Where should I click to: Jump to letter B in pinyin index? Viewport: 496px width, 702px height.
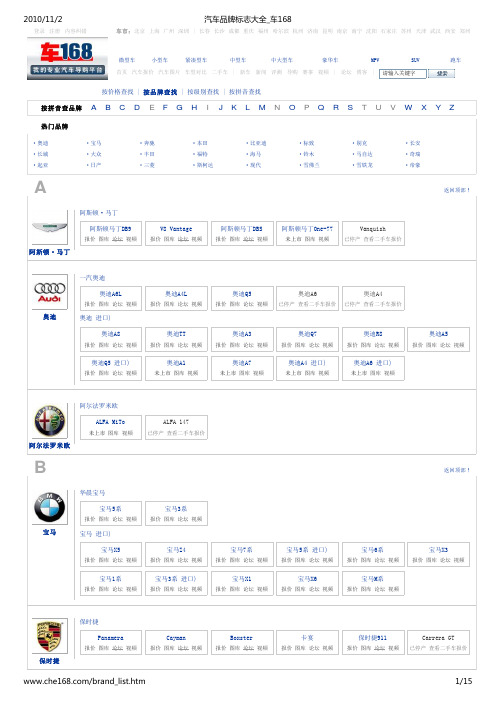tap(108, 107)
